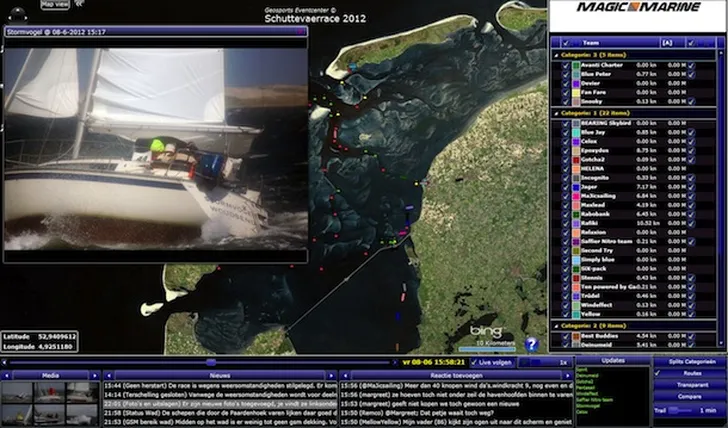Image resolution: width=728 pixels, height=428 pixels.
Task: Close the Stormvogel photo popup
Action: (x=298, y=31)
